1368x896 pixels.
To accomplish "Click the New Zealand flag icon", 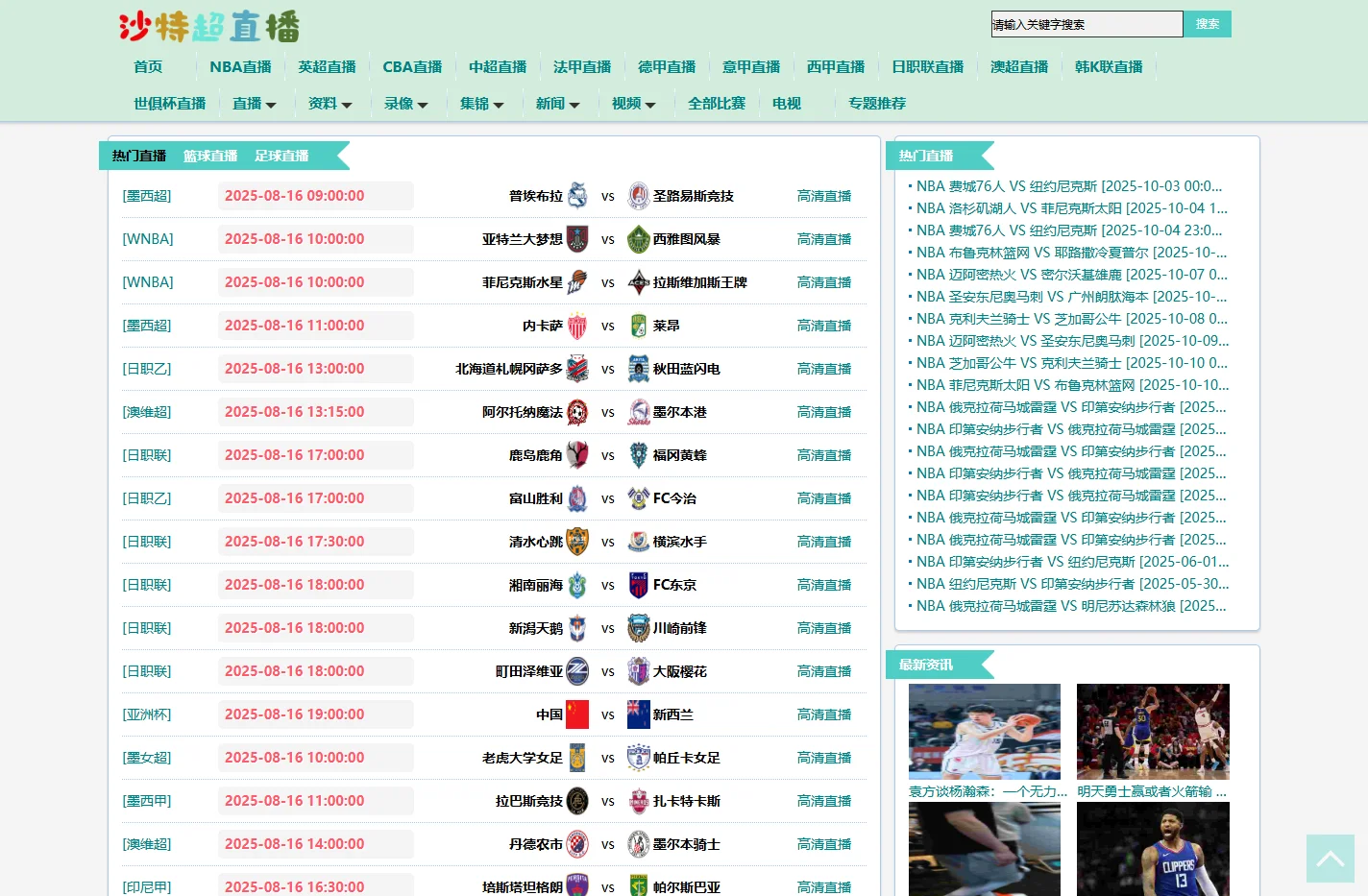I will [639, 714].
